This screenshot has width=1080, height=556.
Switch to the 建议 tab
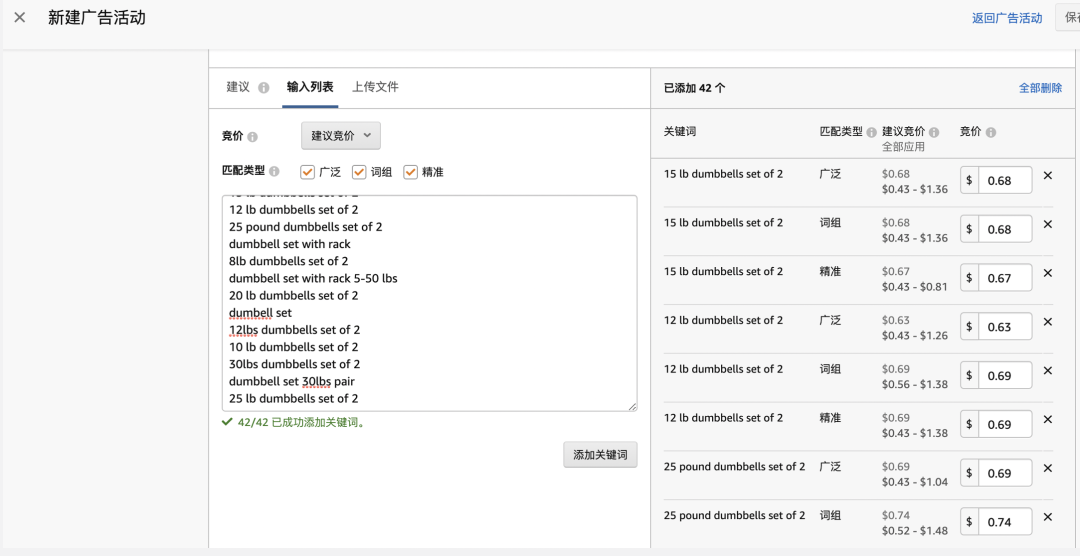(238, 87)
